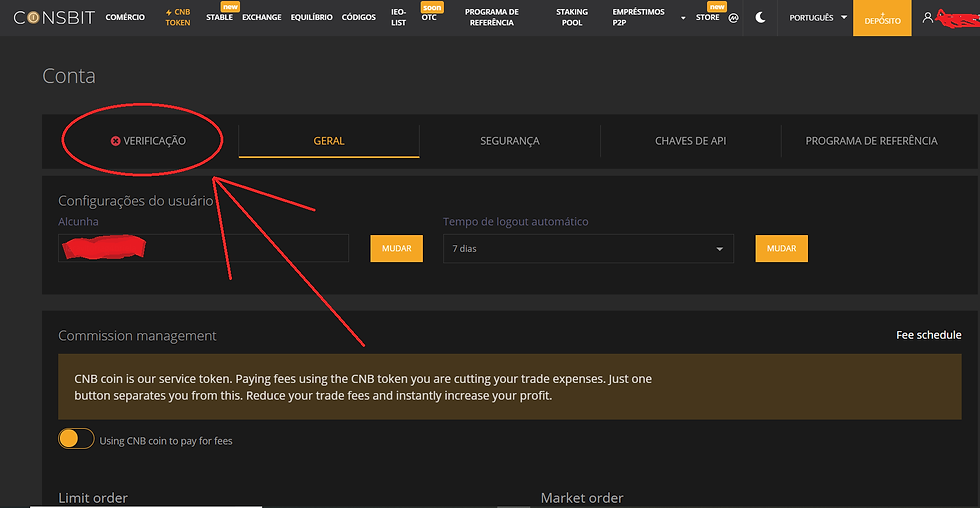The image size is (980, 508).
Task: Go to the Staking Pool page
Action: [572, 17]
